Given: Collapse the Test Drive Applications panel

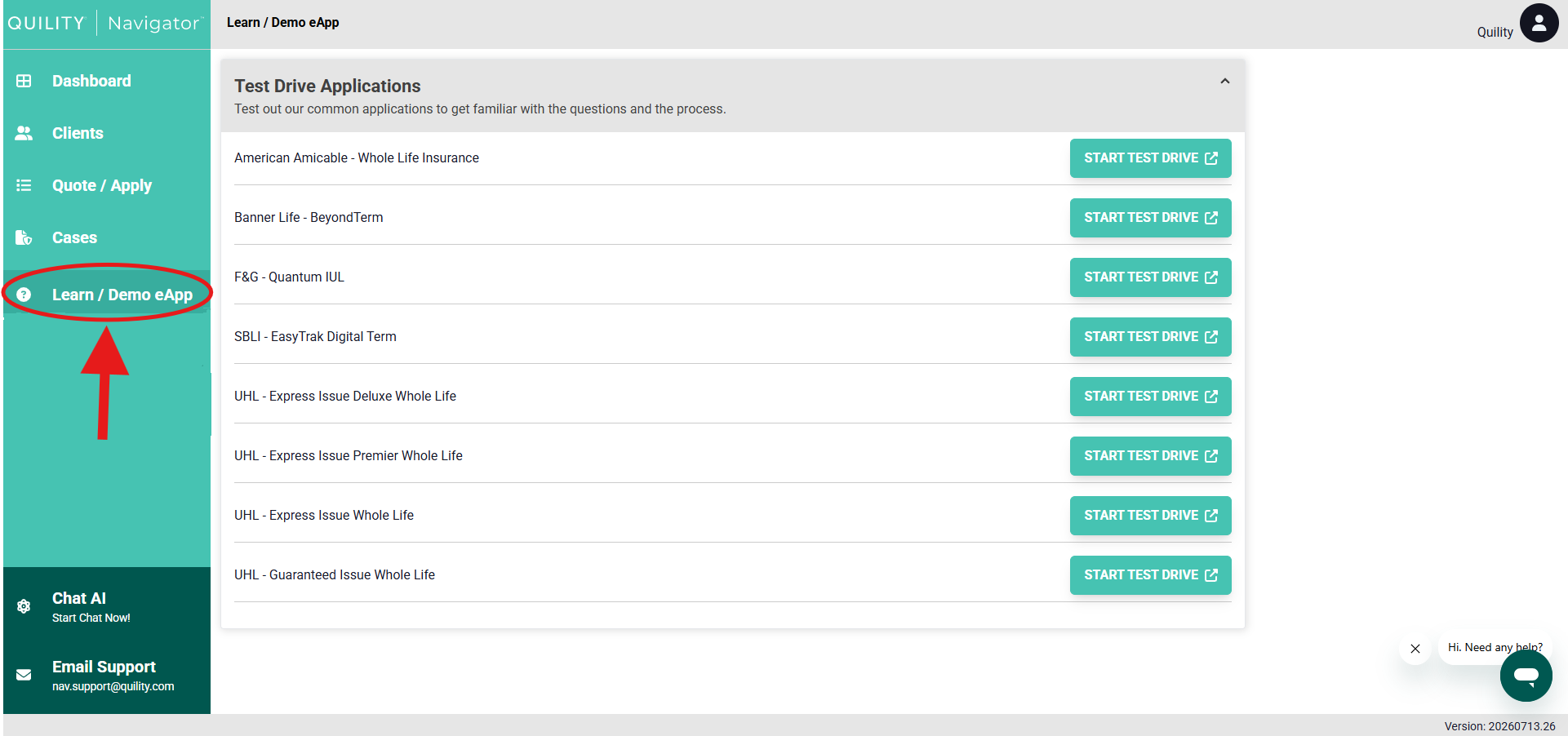Looking at the screenshot, I should pyautogui.click(x=1224, y=82).
